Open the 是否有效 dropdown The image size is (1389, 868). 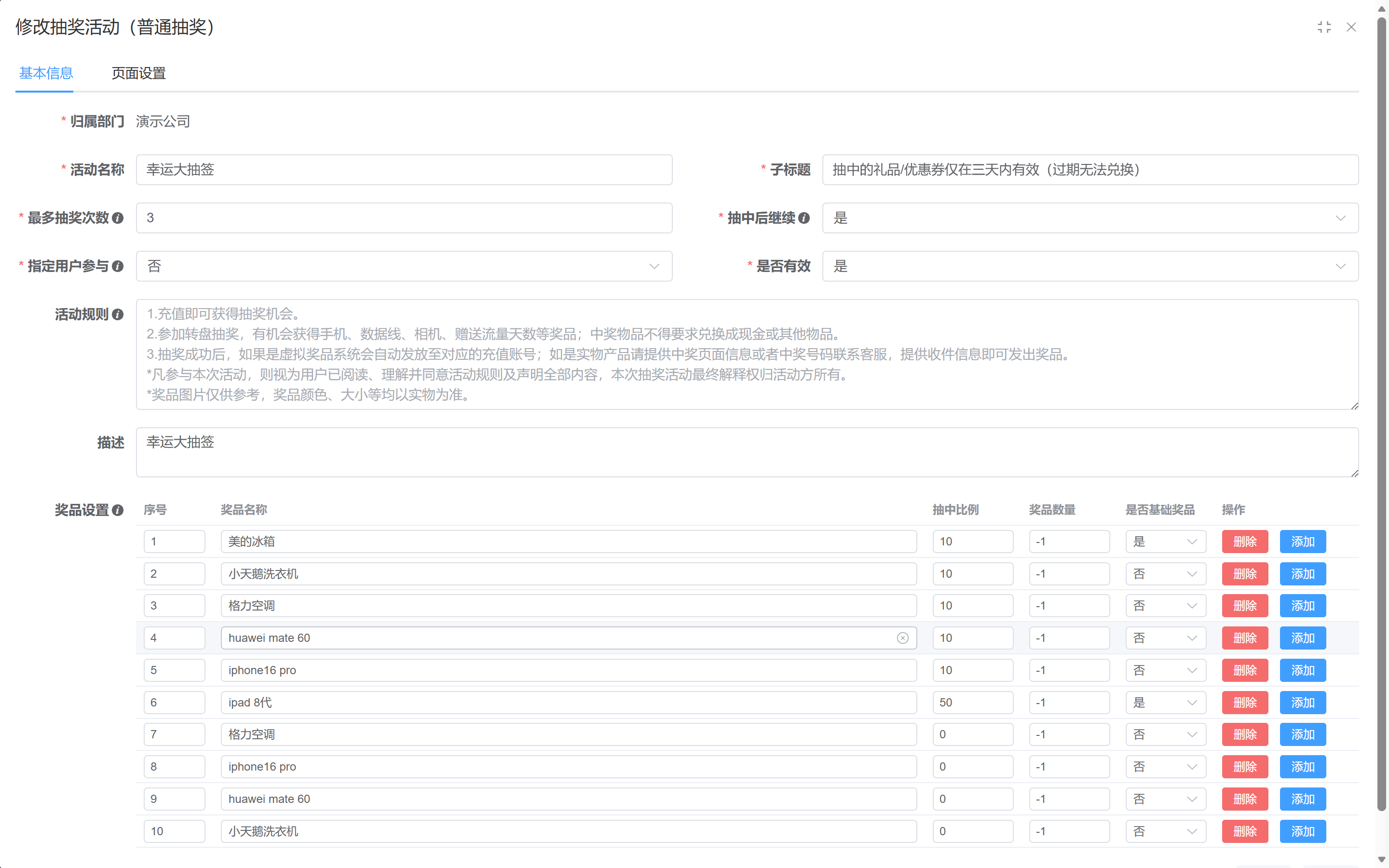(1341, 266)
